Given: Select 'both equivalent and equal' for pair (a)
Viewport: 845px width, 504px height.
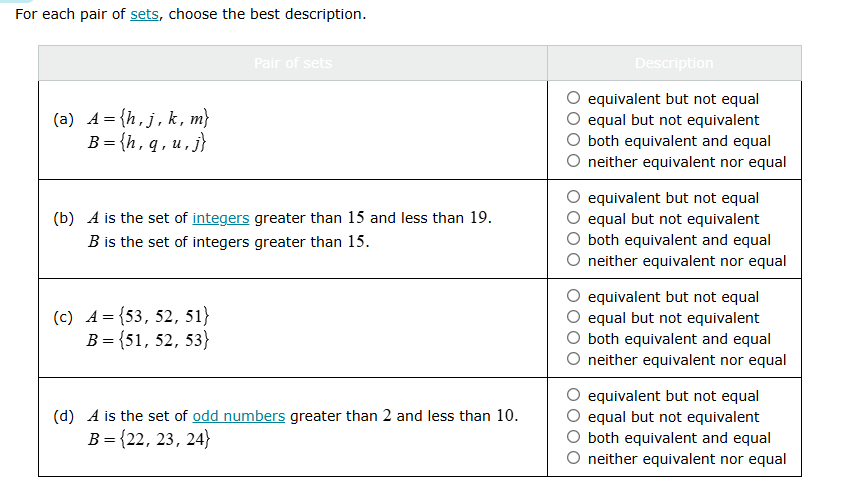Looking at the screenshot, I should coord(574,141).
